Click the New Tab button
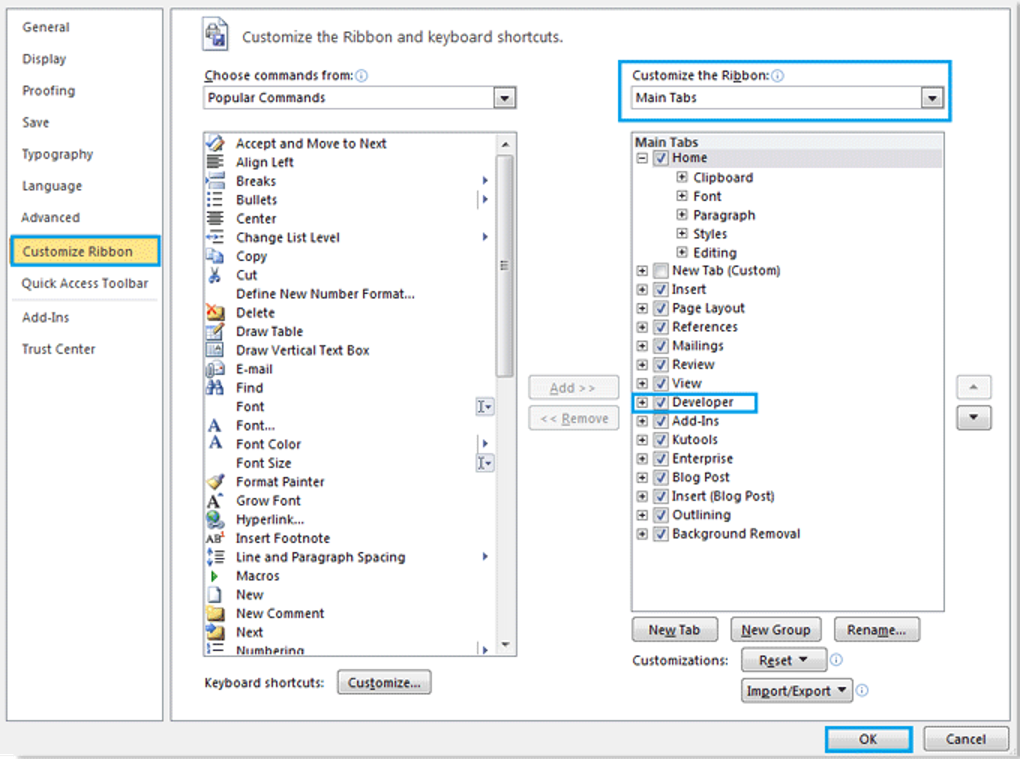Screen dimensions: 1020x760 pos(675,630)
